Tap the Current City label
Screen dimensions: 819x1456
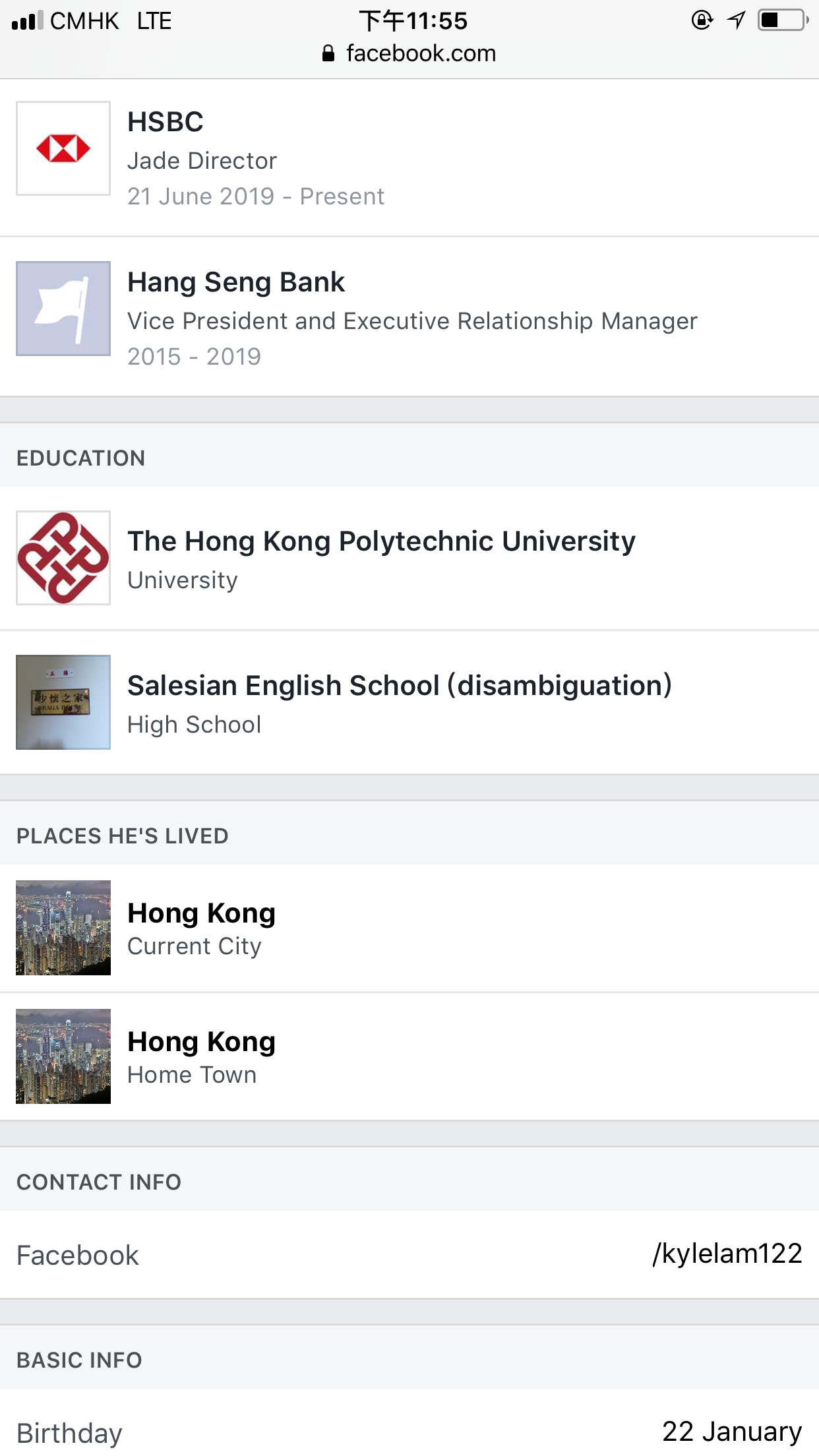point(195,946)
